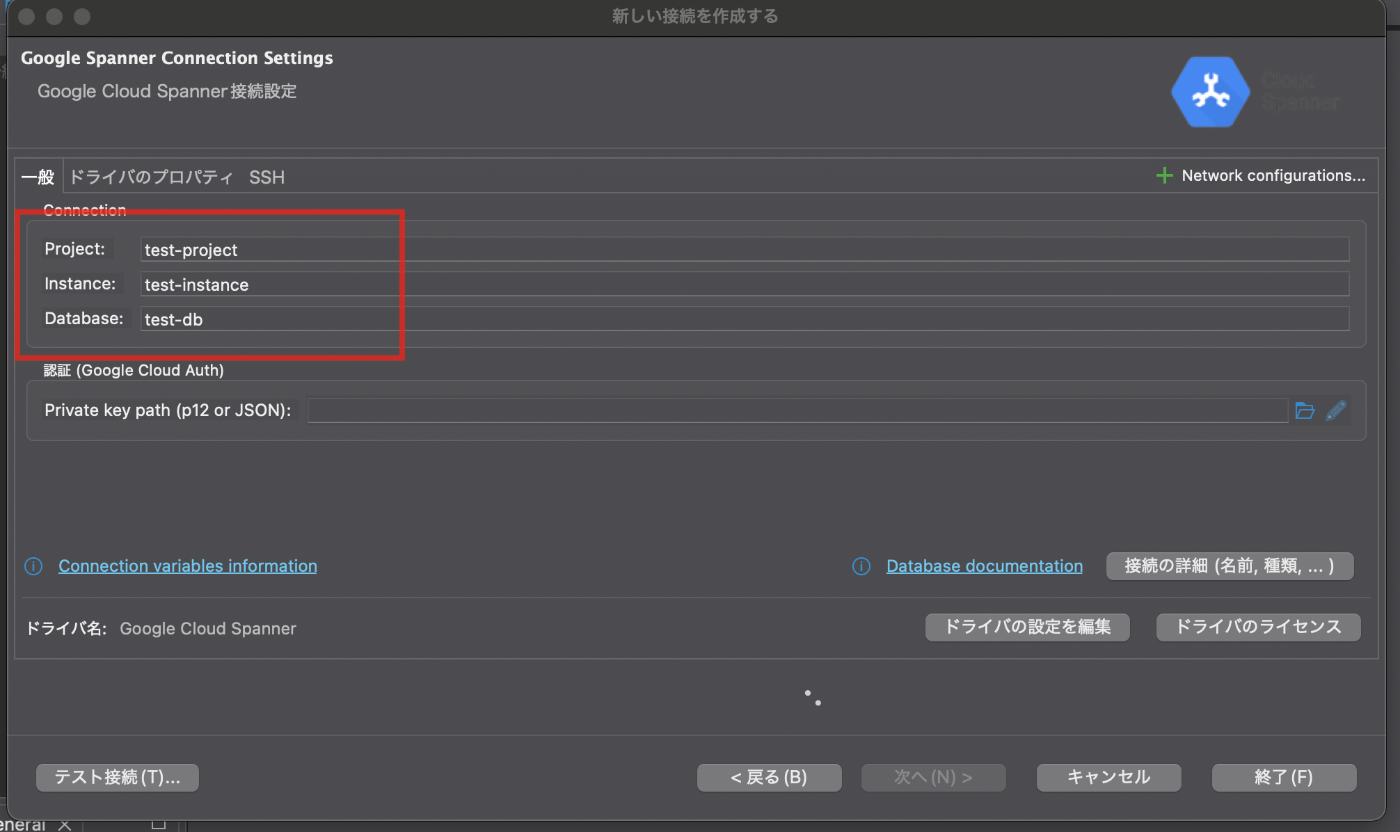Click the green plus Network configurations icon
The height and width of the screenshot is (832, 1400).
click(1164, 175)
